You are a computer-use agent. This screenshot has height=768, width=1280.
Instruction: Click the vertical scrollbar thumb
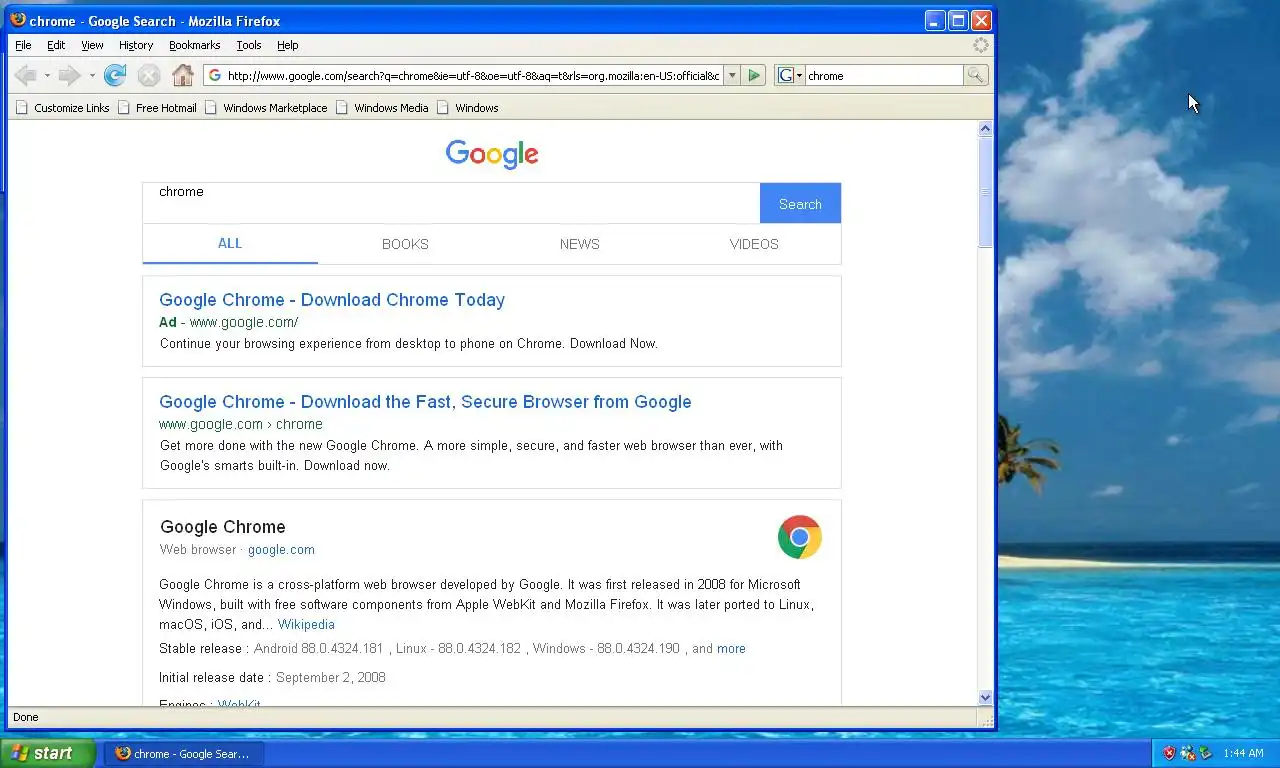pos(985,192)
